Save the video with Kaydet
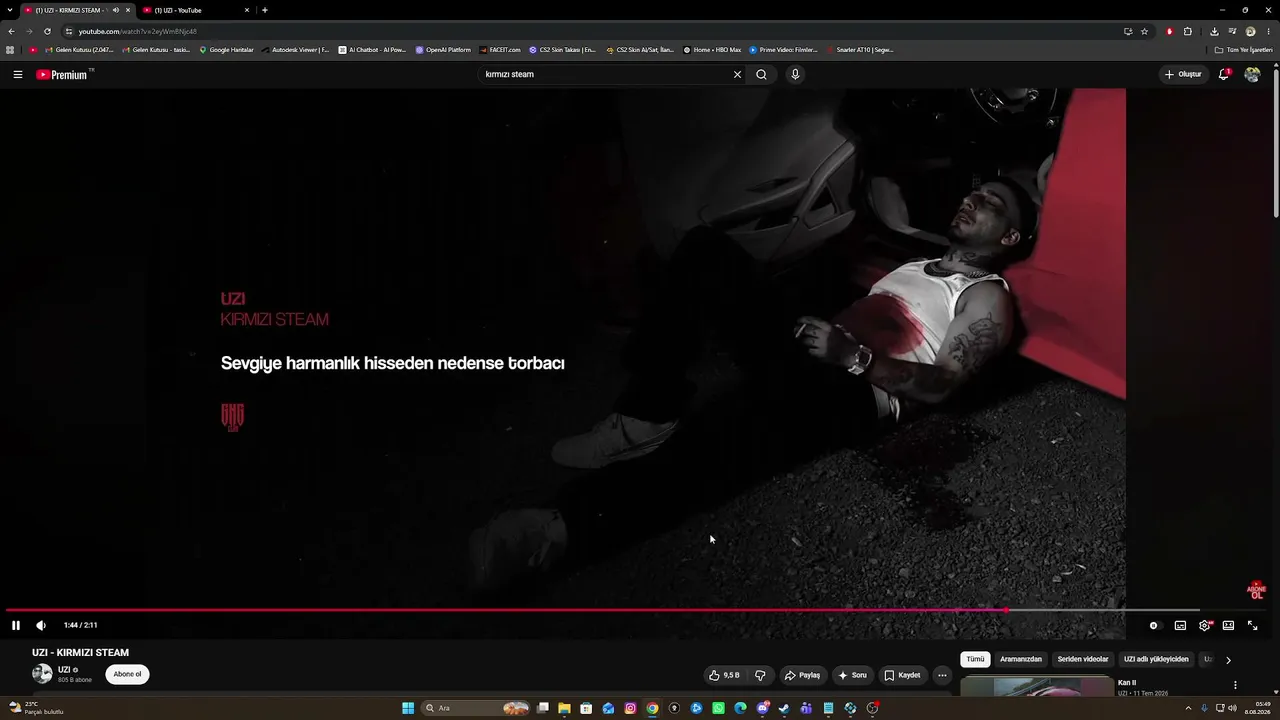This screenshot has width=1280, height=720. click(x=902, y=675)
